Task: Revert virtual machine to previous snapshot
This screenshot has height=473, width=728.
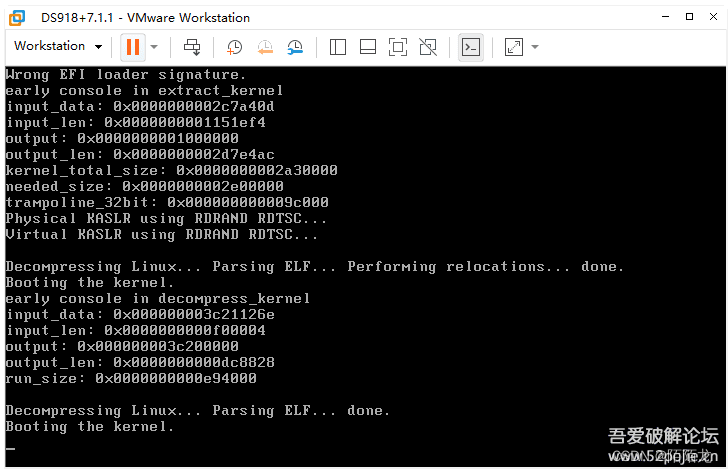Action: pyautogui.click(x=265, y=47)
